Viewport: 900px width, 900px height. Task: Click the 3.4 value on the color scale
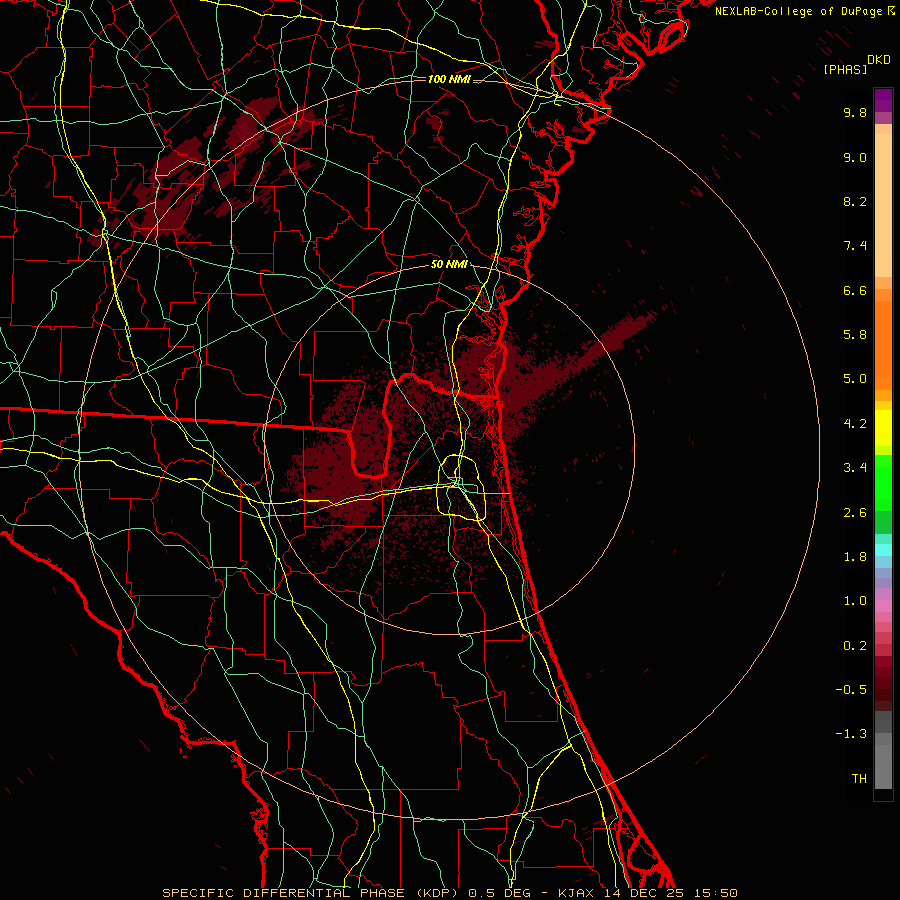(855, 468)
